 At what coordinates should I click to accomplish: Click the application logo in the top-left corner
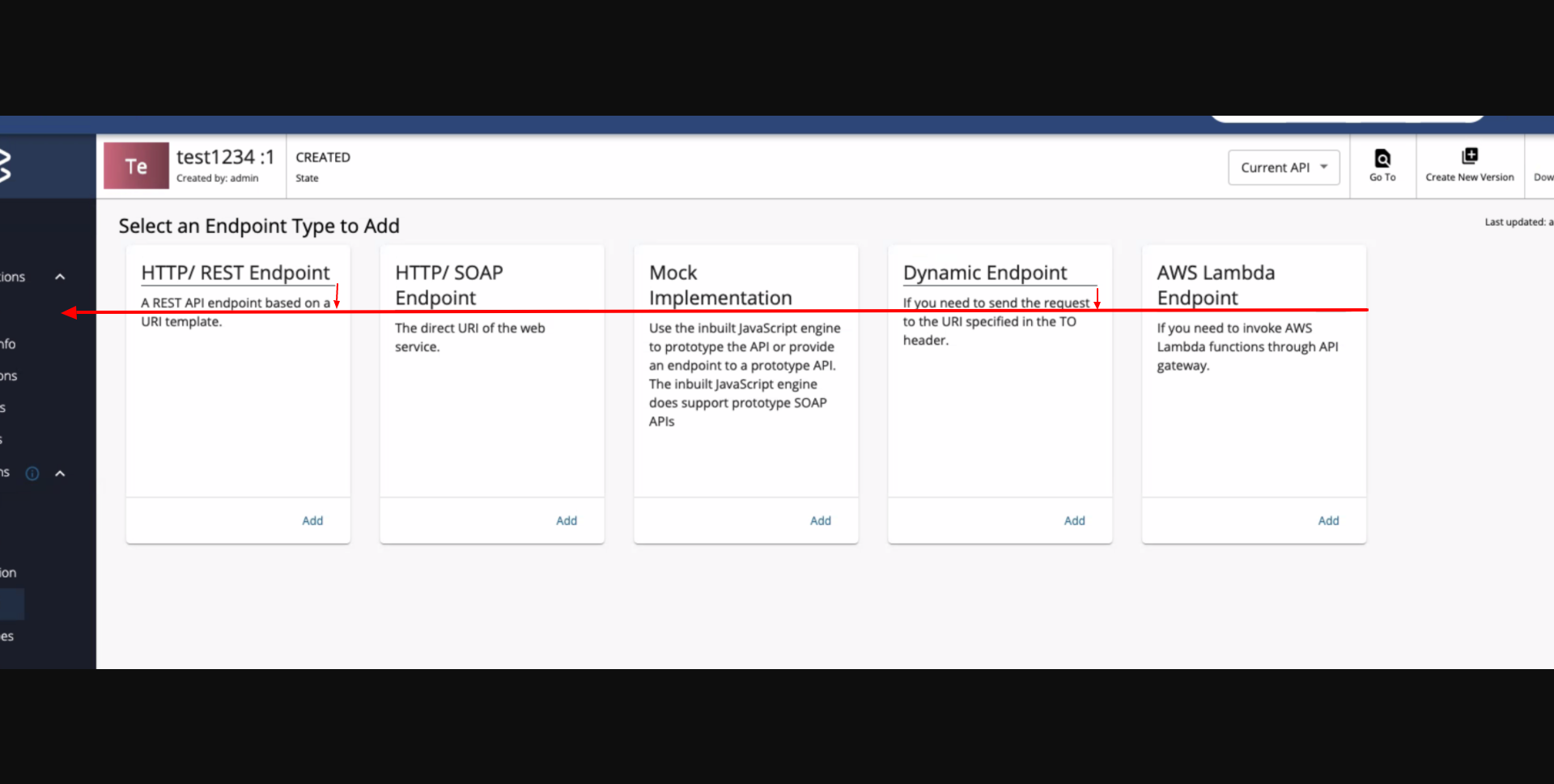tap(6, 166)
